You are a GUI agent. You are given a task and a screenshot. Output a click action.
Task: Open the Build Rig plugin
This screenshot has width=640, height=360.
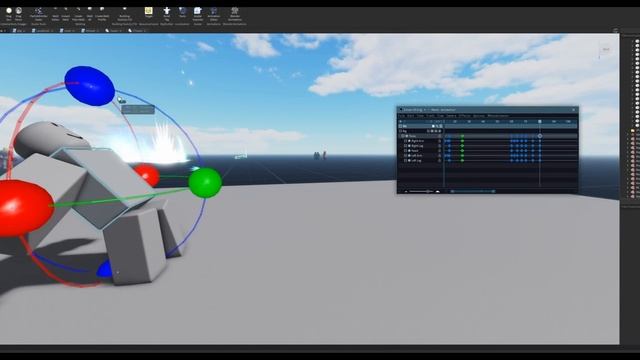pos(167,13)
